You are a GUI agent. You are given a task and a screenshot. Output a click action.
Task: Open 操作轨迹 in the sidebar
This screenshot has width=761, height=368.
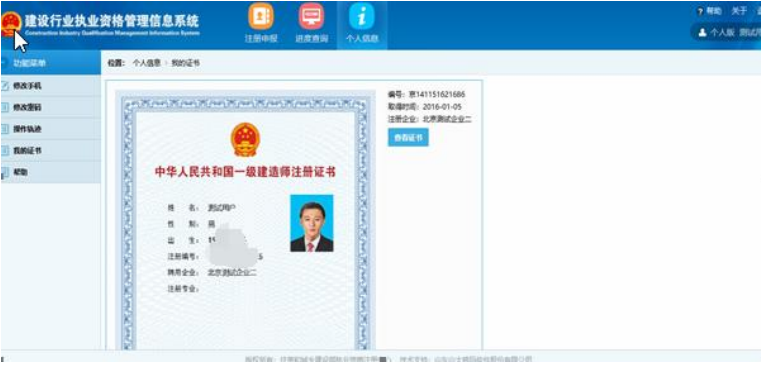[x=50, y=129]
